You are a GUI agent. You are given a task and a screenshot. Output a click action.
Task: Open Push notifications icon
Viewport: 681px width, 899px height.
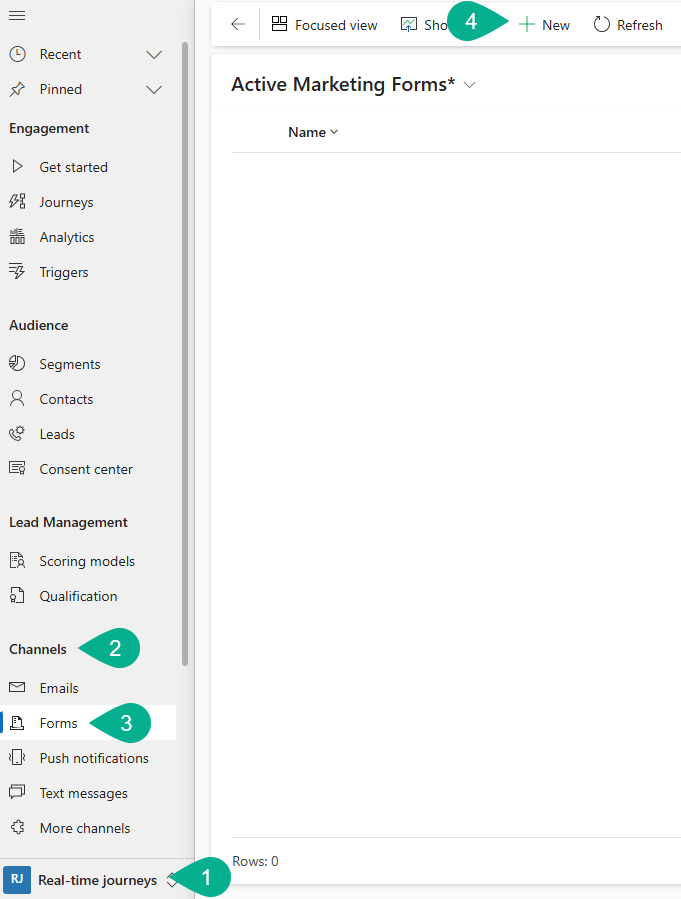click(x=17, y=758)
